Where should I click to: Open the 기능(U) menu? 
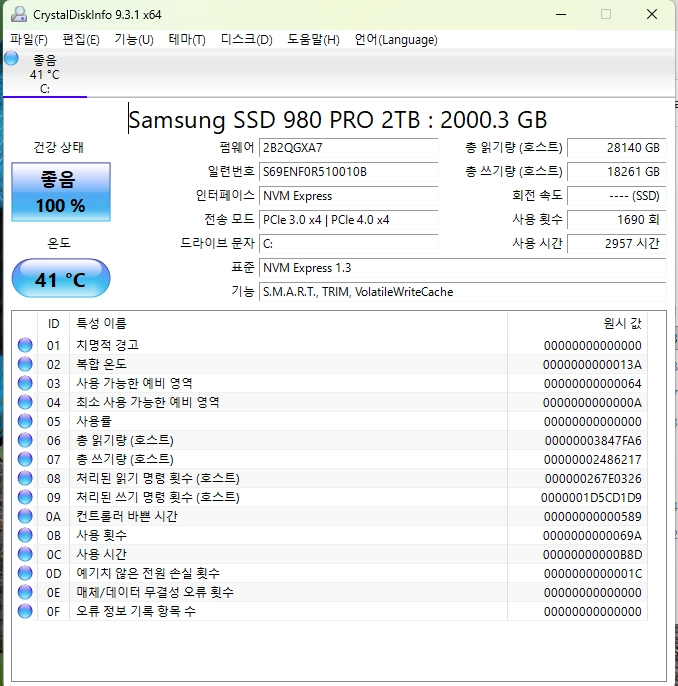coord(134,40)
